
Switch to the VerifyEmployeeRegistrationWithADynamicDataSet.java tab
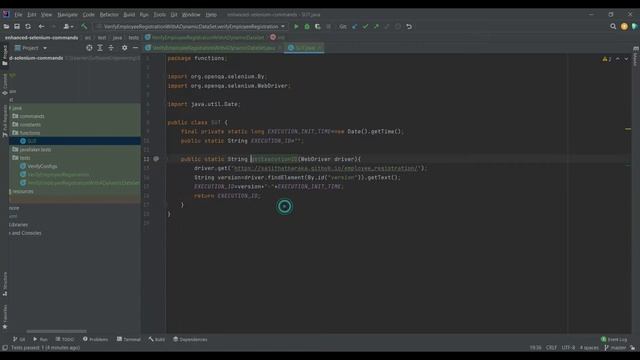point(213,48)
